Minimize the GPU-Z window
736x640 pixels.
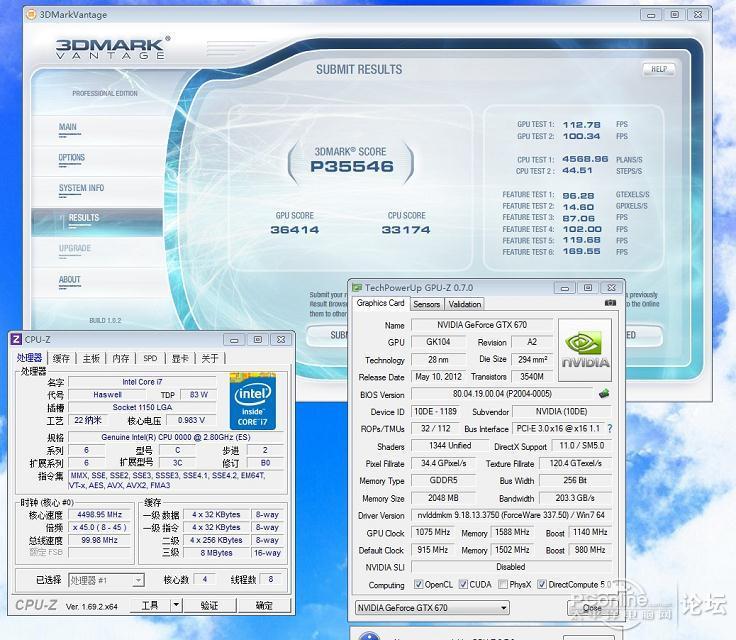[x=565, y=287]
